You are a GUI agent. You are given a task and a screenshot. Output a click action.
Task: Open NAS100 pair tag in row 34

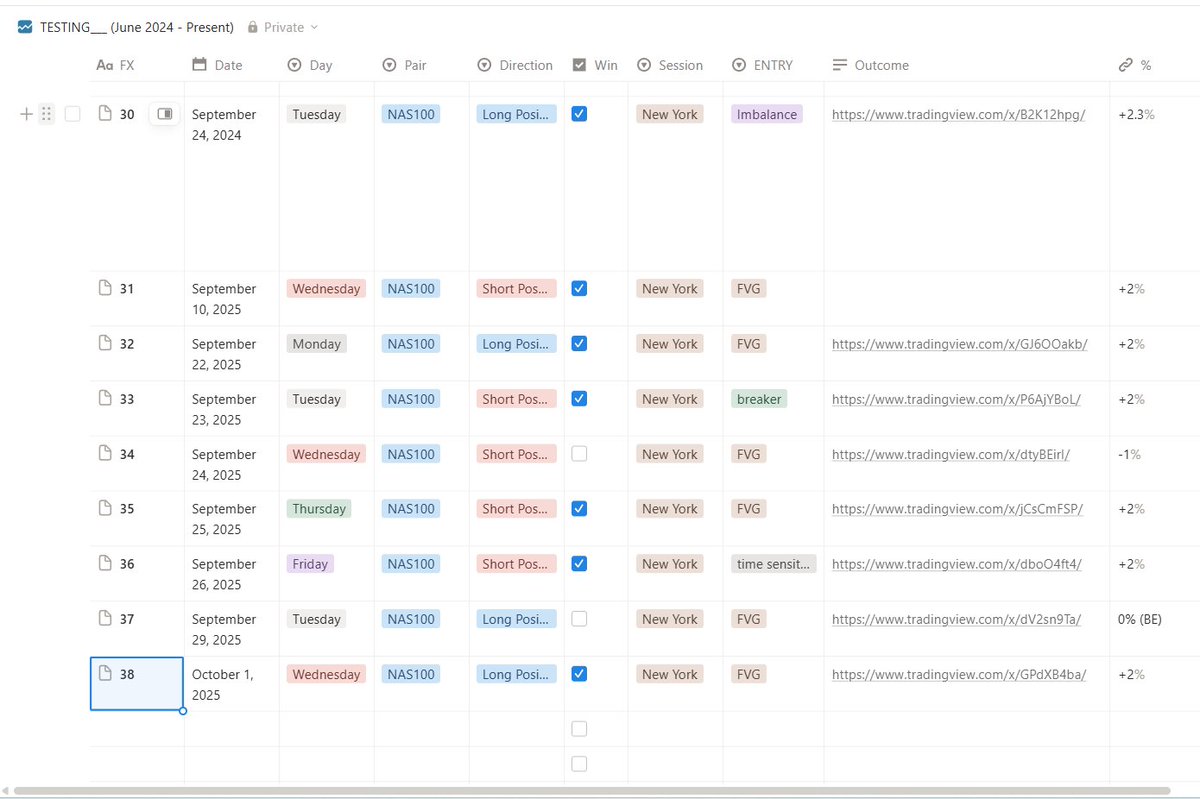[411, 453]
